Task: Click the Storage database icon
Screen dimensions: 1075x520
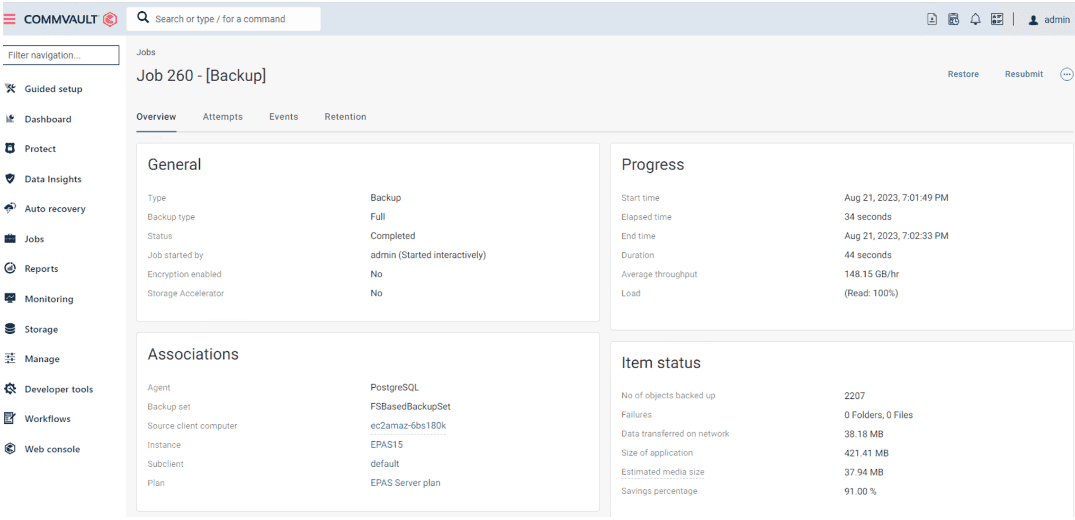Action: tap(10, 329)
